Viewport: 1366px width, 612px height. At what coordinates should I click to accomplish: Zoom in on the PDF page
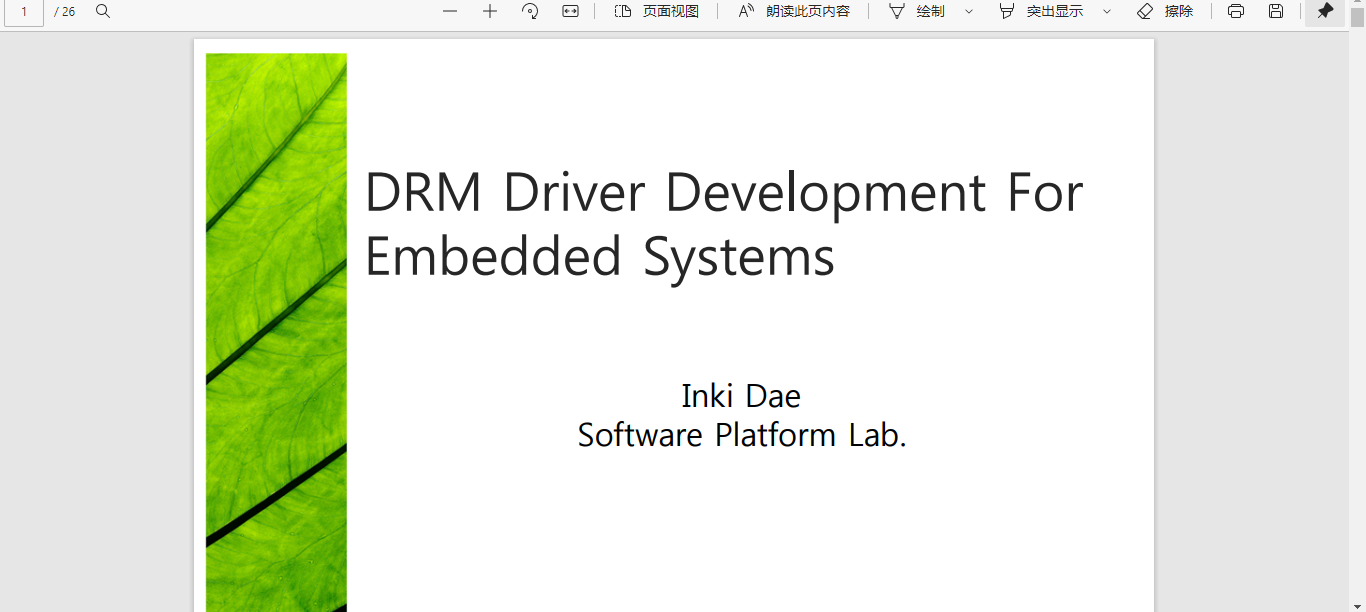pos(489,11)
